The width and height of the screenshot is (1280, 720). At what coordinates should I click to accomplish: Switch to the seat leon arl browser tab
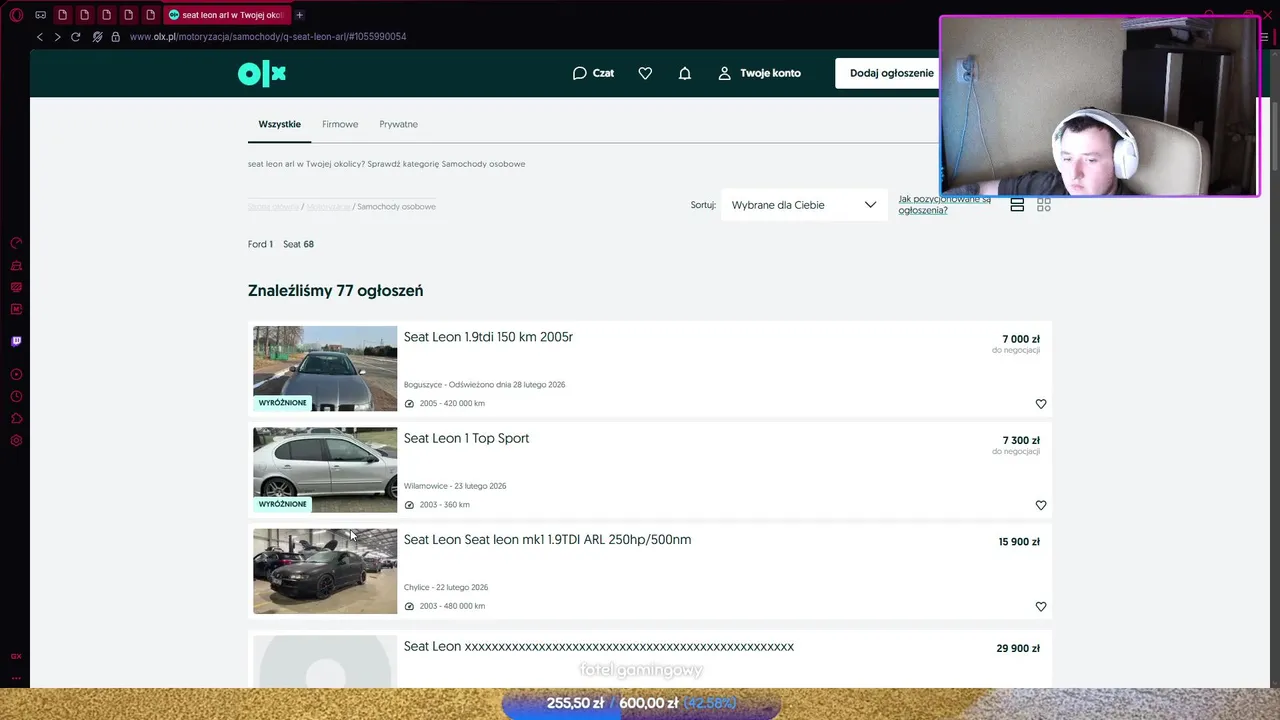coord(226,15)
